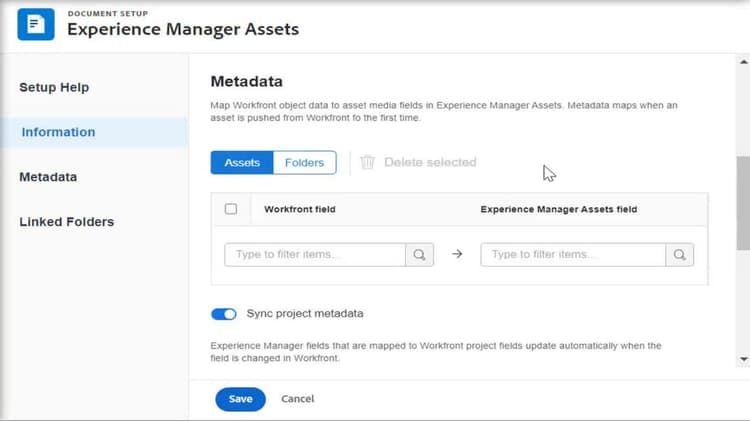Open the Setup Help section
The width and height of the screenshot is (750, 421).
54,87
